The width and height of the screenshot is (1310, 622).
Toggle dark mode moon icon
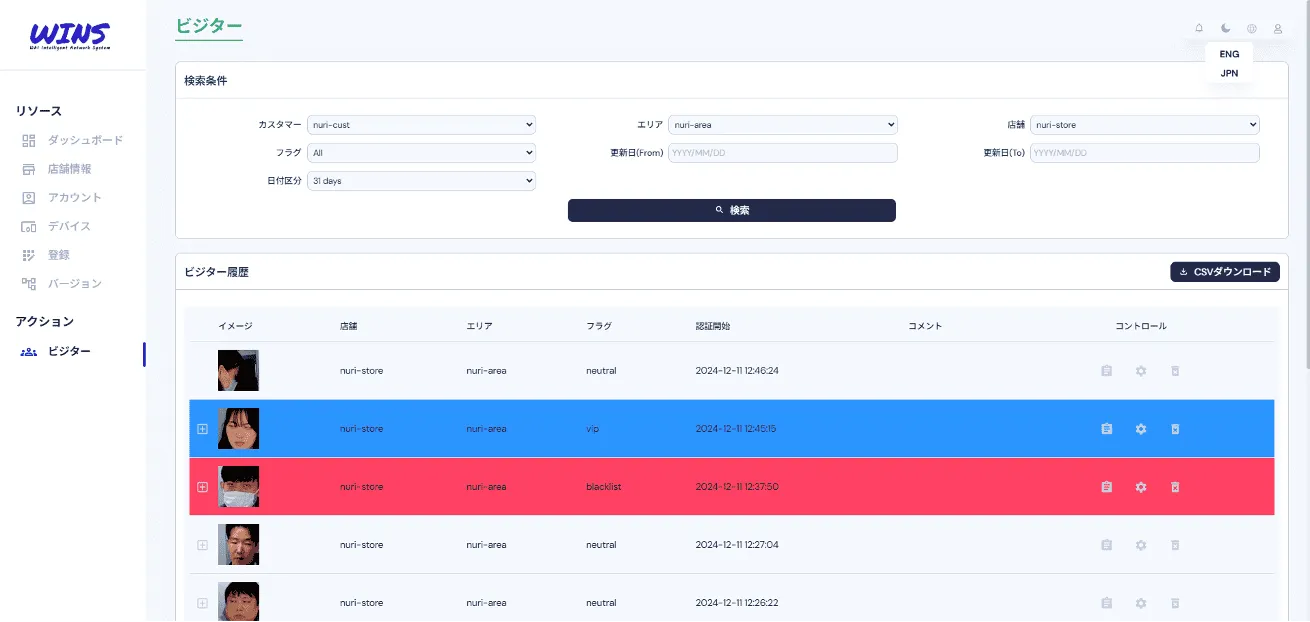coord(1226,29)
